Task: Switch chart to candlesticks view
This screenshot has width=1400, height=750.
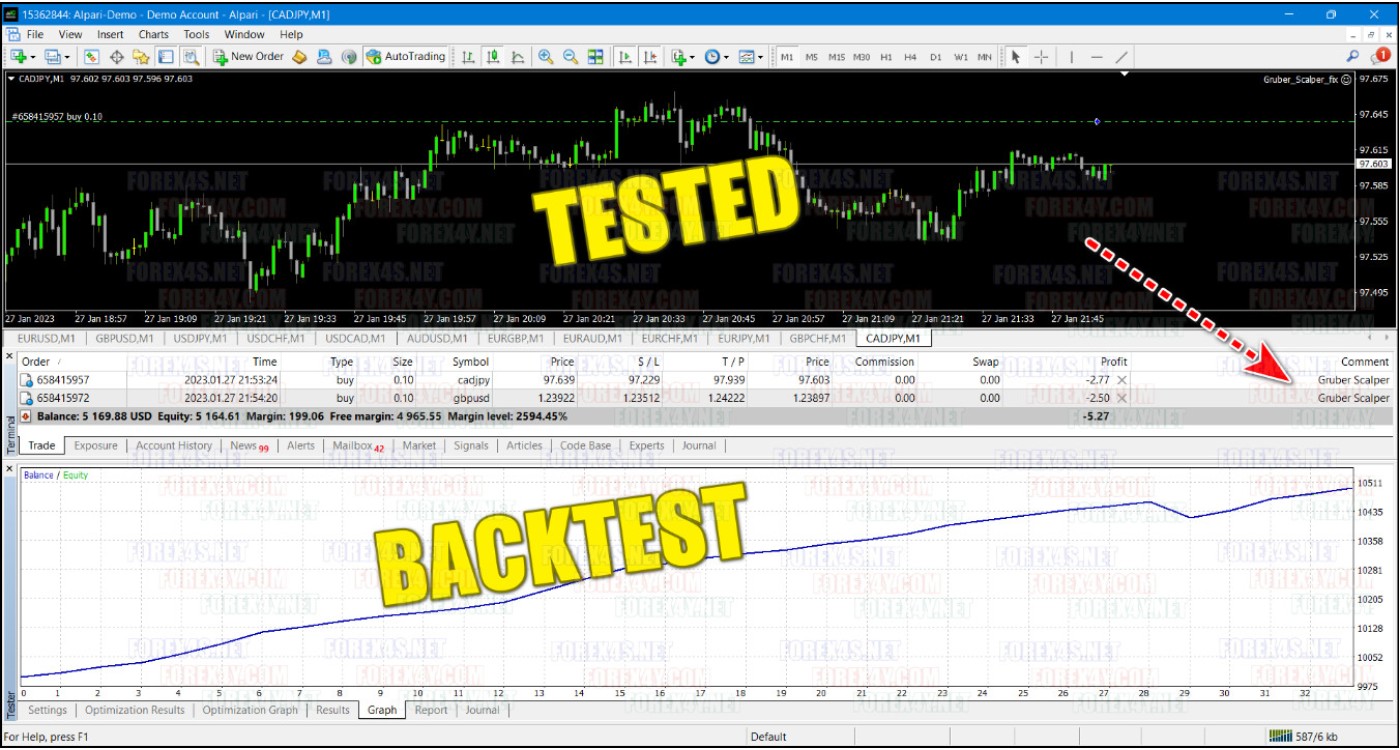Action: coord(492,57)
